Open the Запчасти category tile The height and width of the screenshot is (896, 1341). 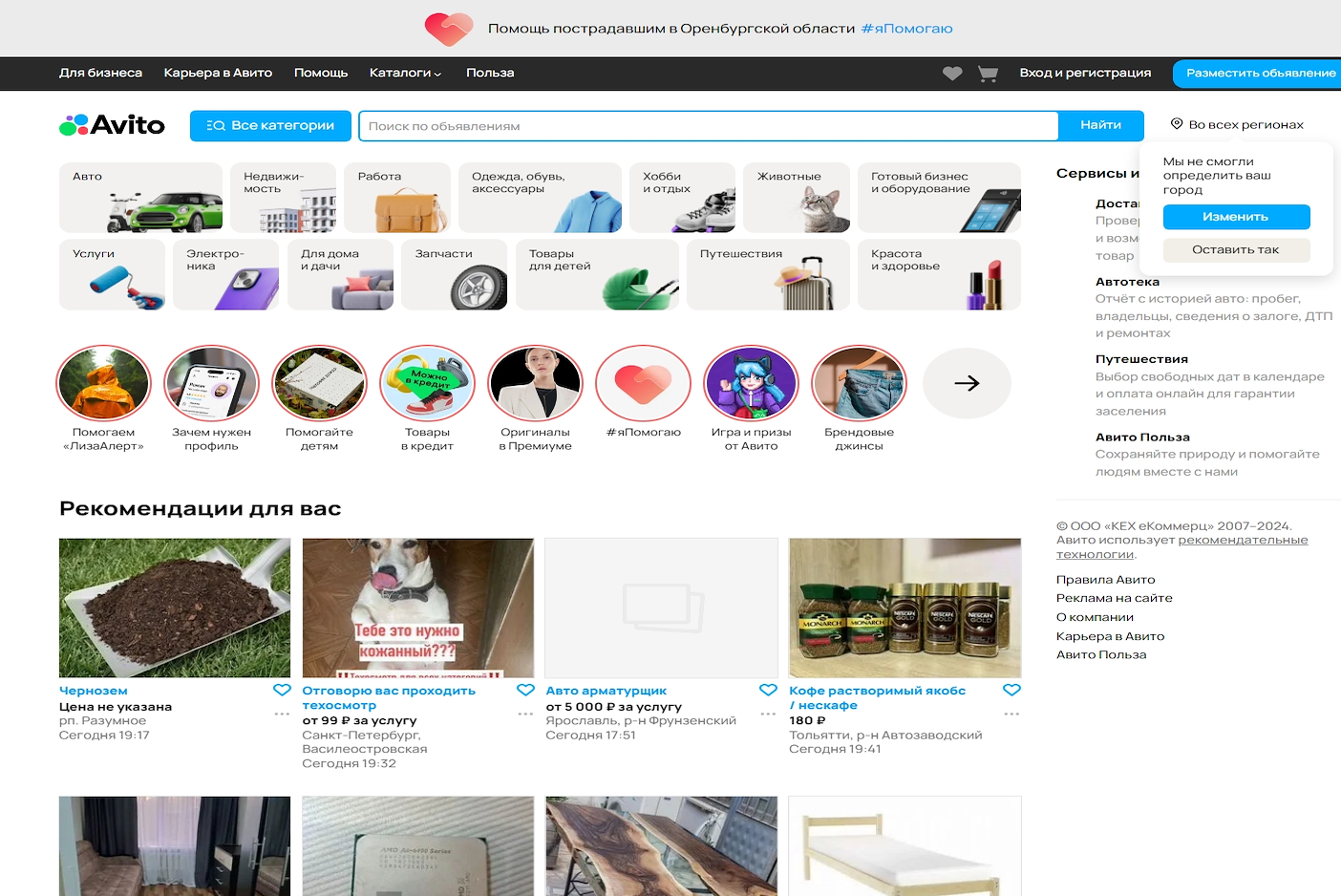(454, 275)
